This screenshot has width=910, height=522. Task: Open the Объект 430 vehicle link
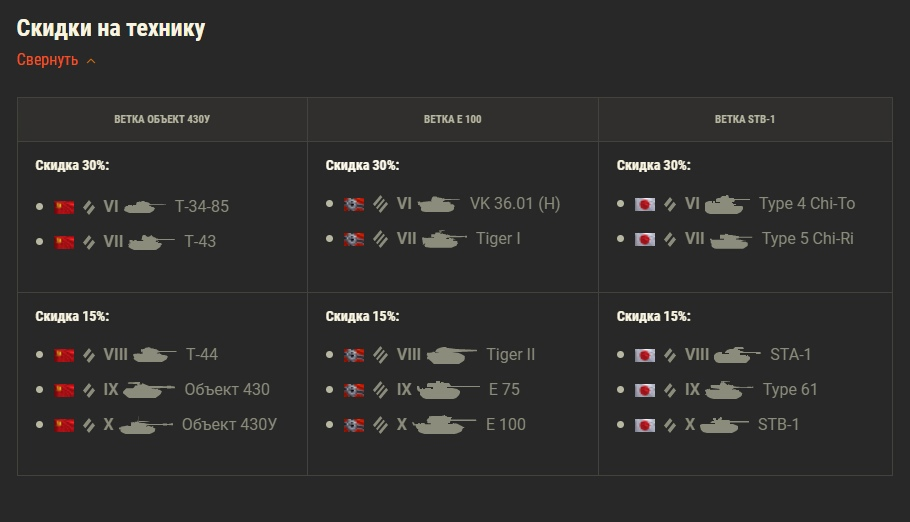[227, 389]
